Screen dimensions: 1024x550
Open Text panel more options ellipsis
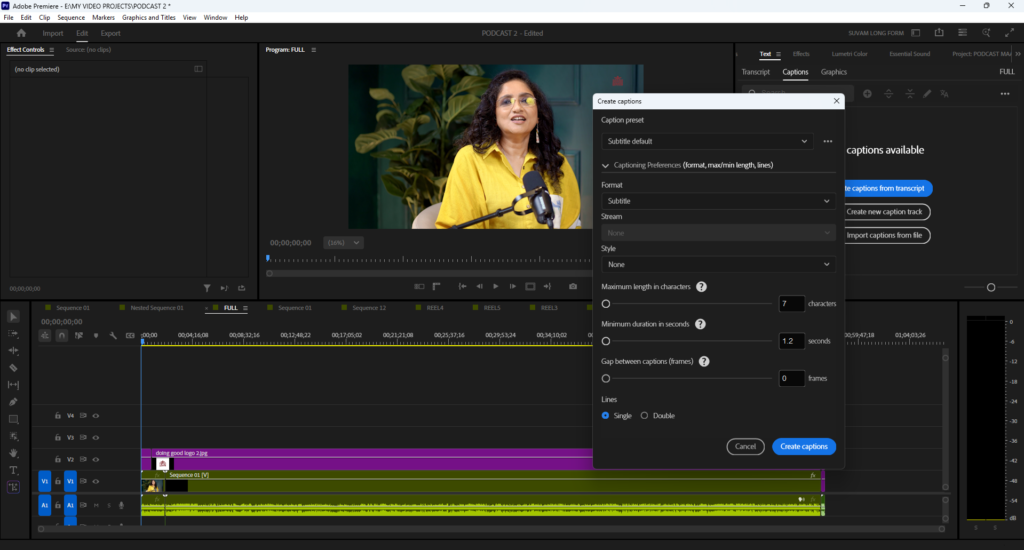pyautogui.click(x=1004, y=94)
